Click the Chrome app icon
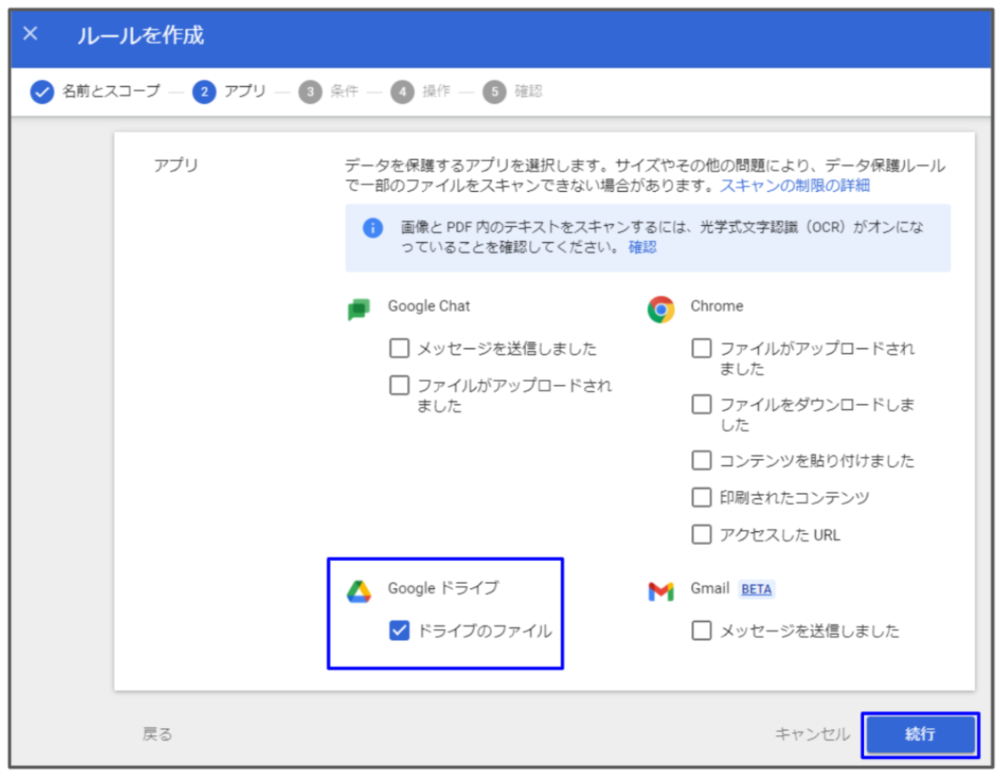Image resolution: width=1000 pixels, height=776 pixels. tap(662, 306)
